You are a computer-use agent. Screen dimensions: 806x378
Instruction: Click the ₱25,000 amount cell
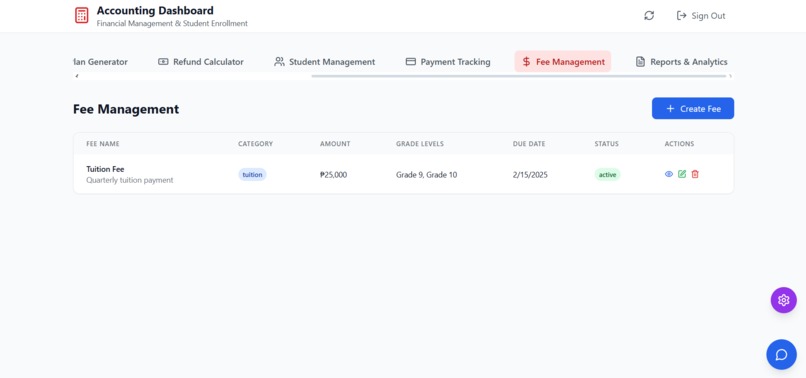[333, 175]
